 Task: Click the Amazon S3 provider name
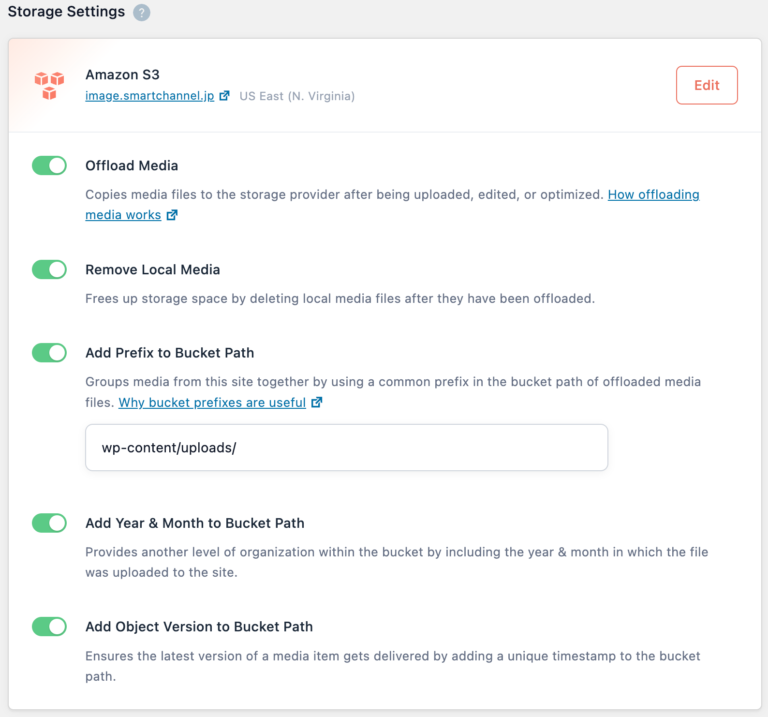coord(122,75)
